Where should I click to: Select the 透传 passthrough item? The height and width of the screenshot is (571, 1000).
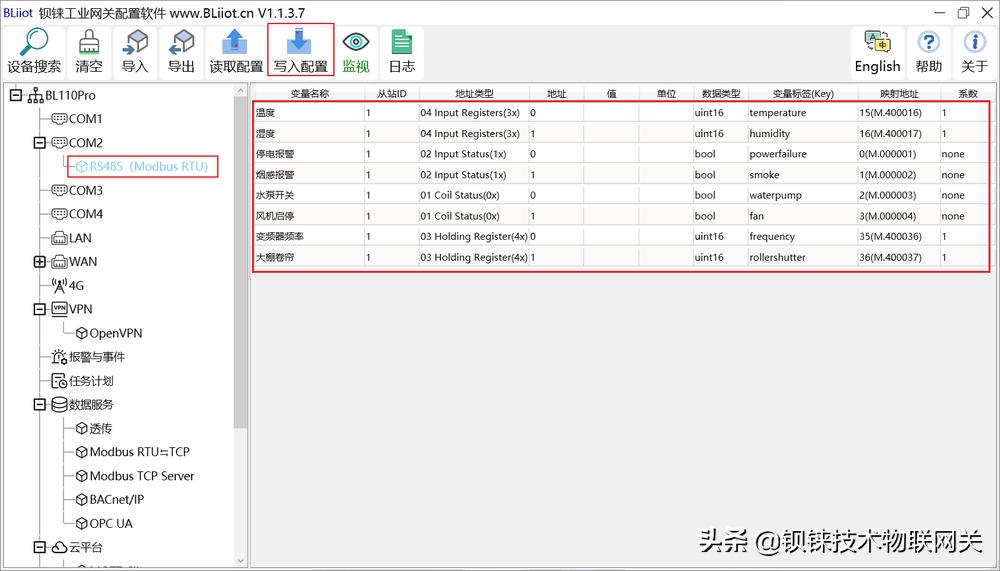(101, 428)
